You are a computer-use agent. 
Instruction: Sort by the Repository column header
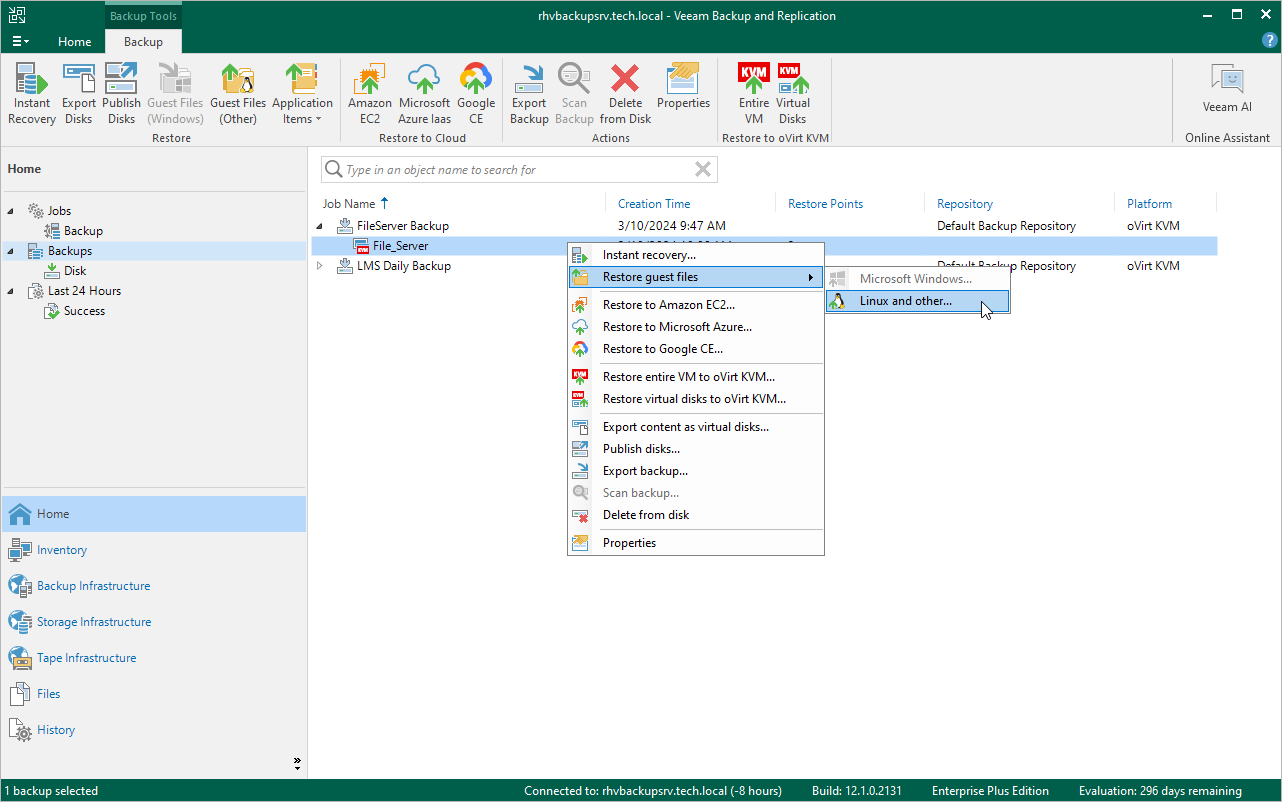click(965, 204)
